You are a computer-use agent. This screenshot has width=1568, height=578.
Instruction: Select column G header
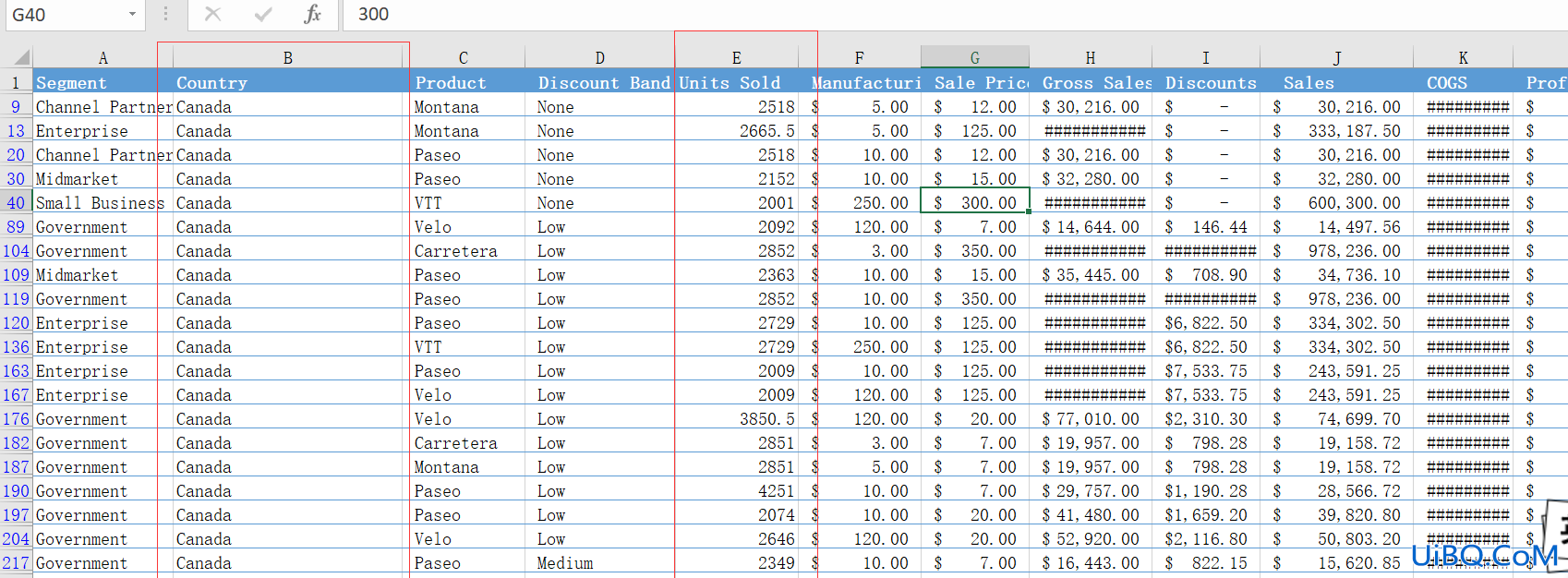click(975, 57)
